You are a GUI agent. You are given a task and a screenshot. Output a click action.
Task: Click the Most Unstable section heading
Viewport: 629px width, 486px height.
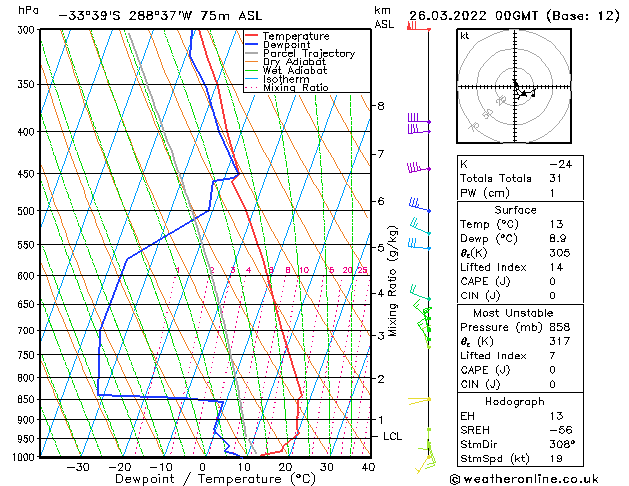pyautogui.click(x=513, y=313)
